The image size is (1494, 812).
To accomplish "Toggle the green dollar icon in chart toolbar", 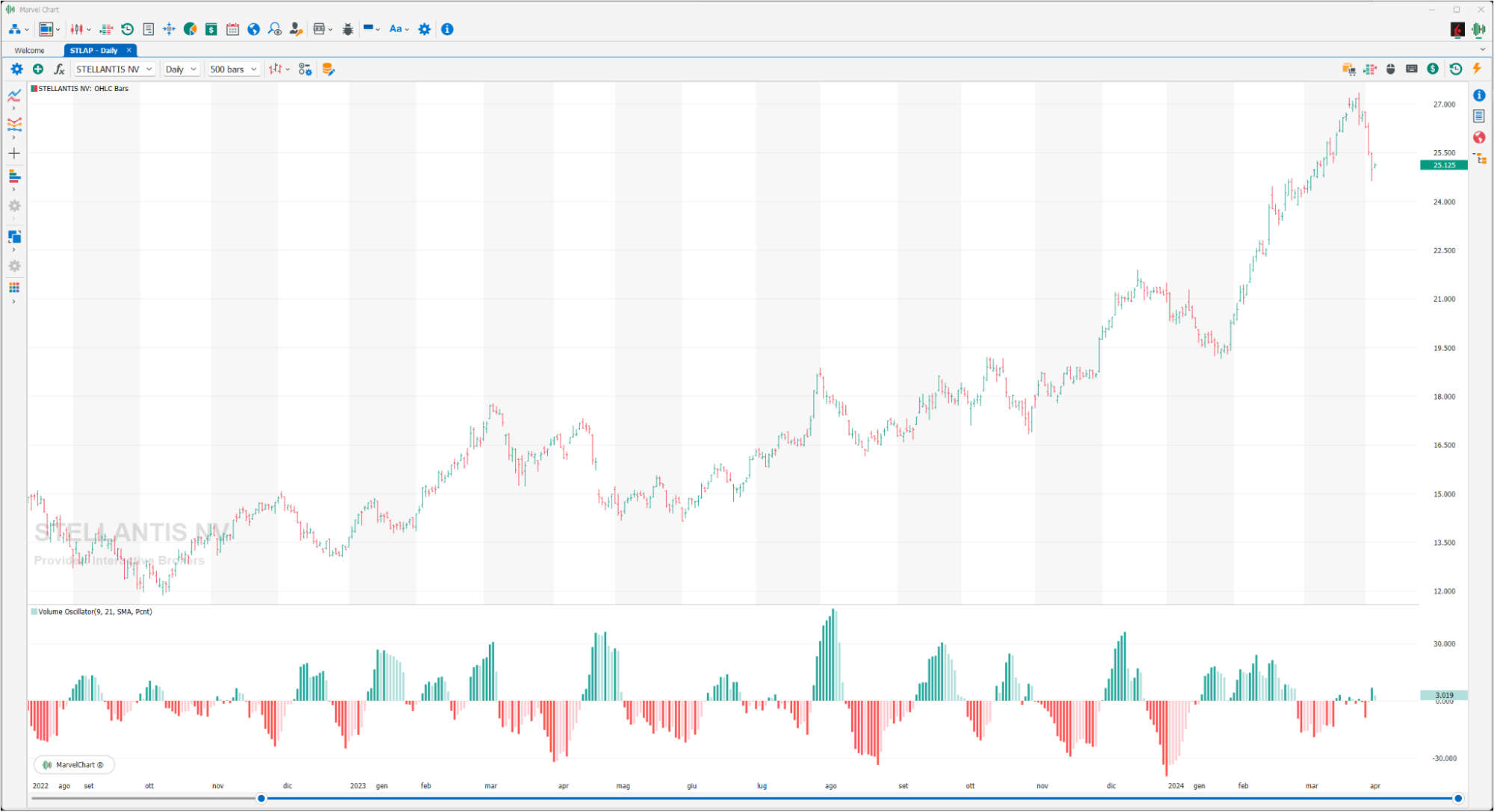I will coord(1433,69).
